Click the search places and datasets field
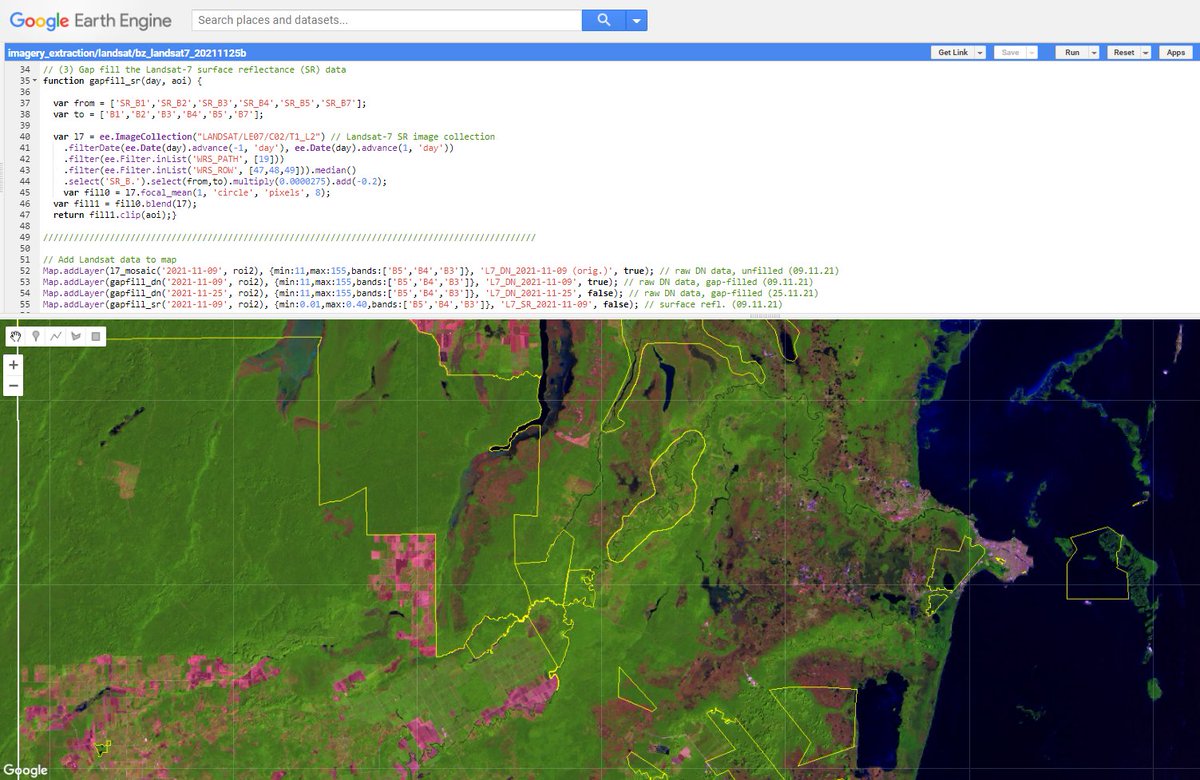Viewport: 1200px width, 780px height. (386, 20)
